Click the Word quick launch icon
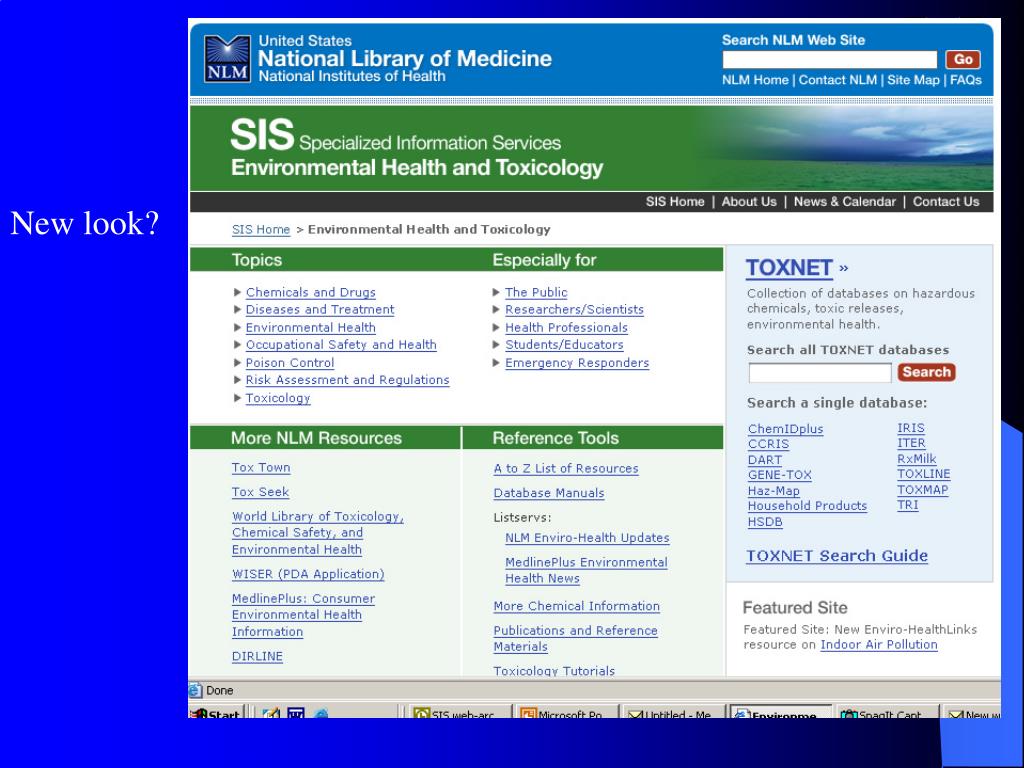The height and width of the screenshot is (768, 1024). (x=296, y=716)
